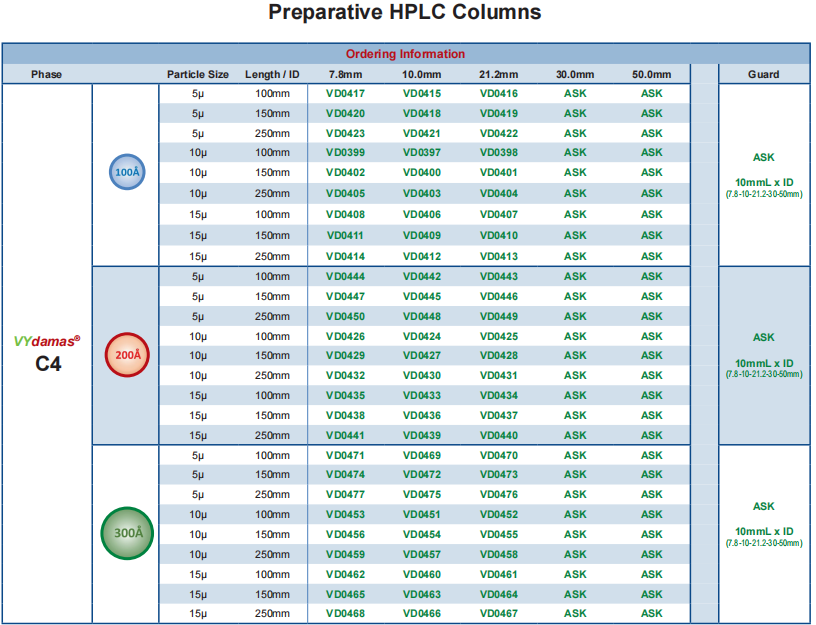816x625 pixels.
Task: Select part number VD0453
Action: (346, 514)
